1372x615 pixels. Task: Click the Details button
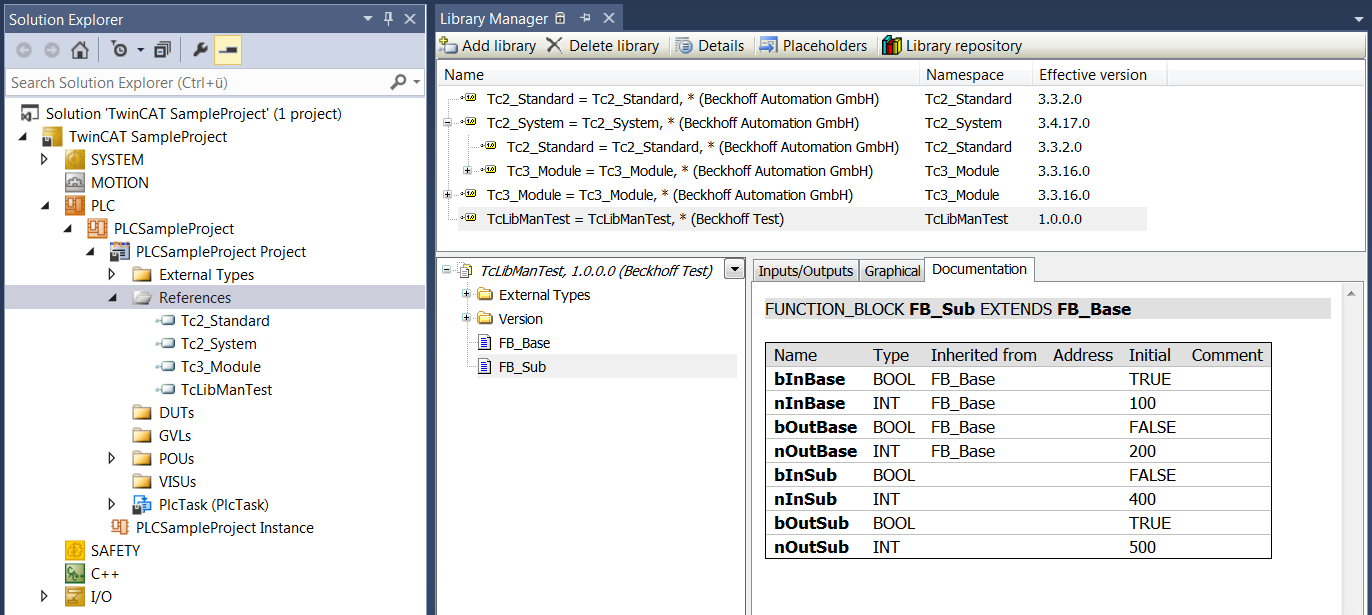[x=710, y=45]
